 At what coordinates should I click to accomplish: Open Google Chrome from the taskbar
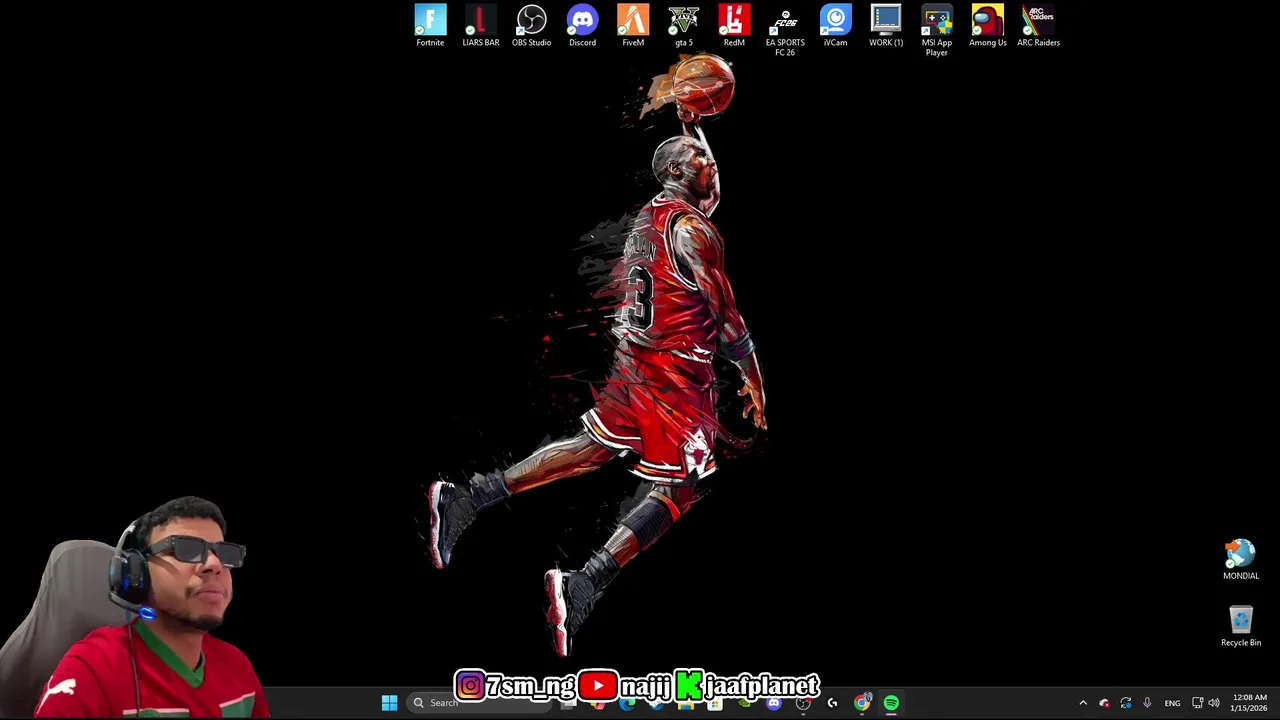tap(862, 703)
